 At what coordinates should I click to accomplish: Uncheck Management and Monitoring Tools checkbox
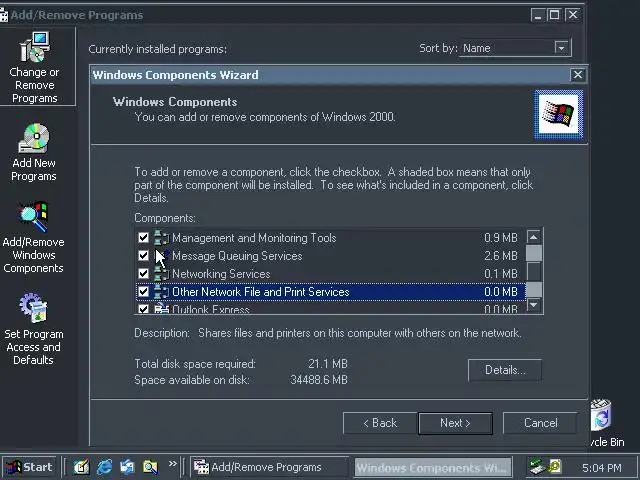pos(143,238)
